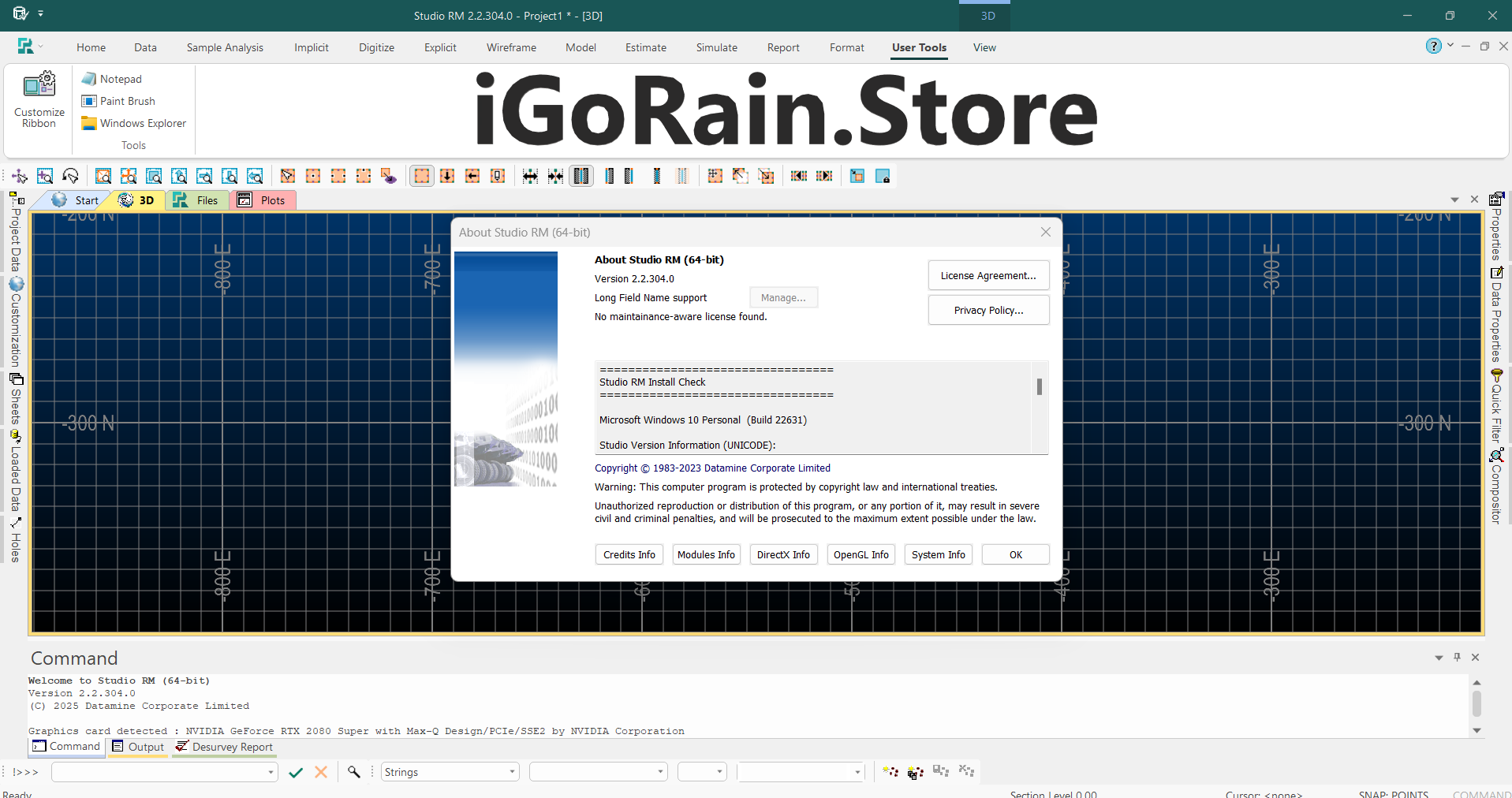The image size is (1512, 798).
Task: Select the Studio RM logo icon
Action: click(24, 46)
